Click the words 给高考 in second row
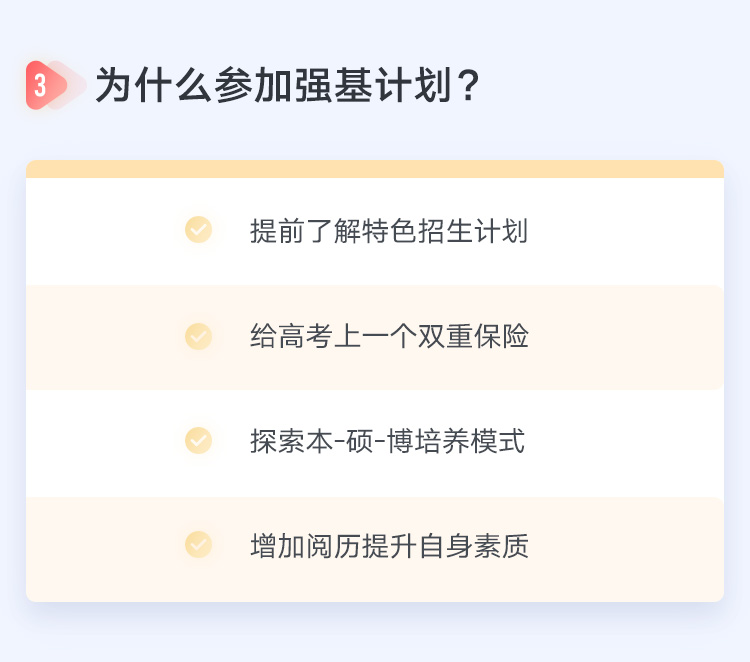The width and height of the screenshot is (750, 662). [291, 336]
